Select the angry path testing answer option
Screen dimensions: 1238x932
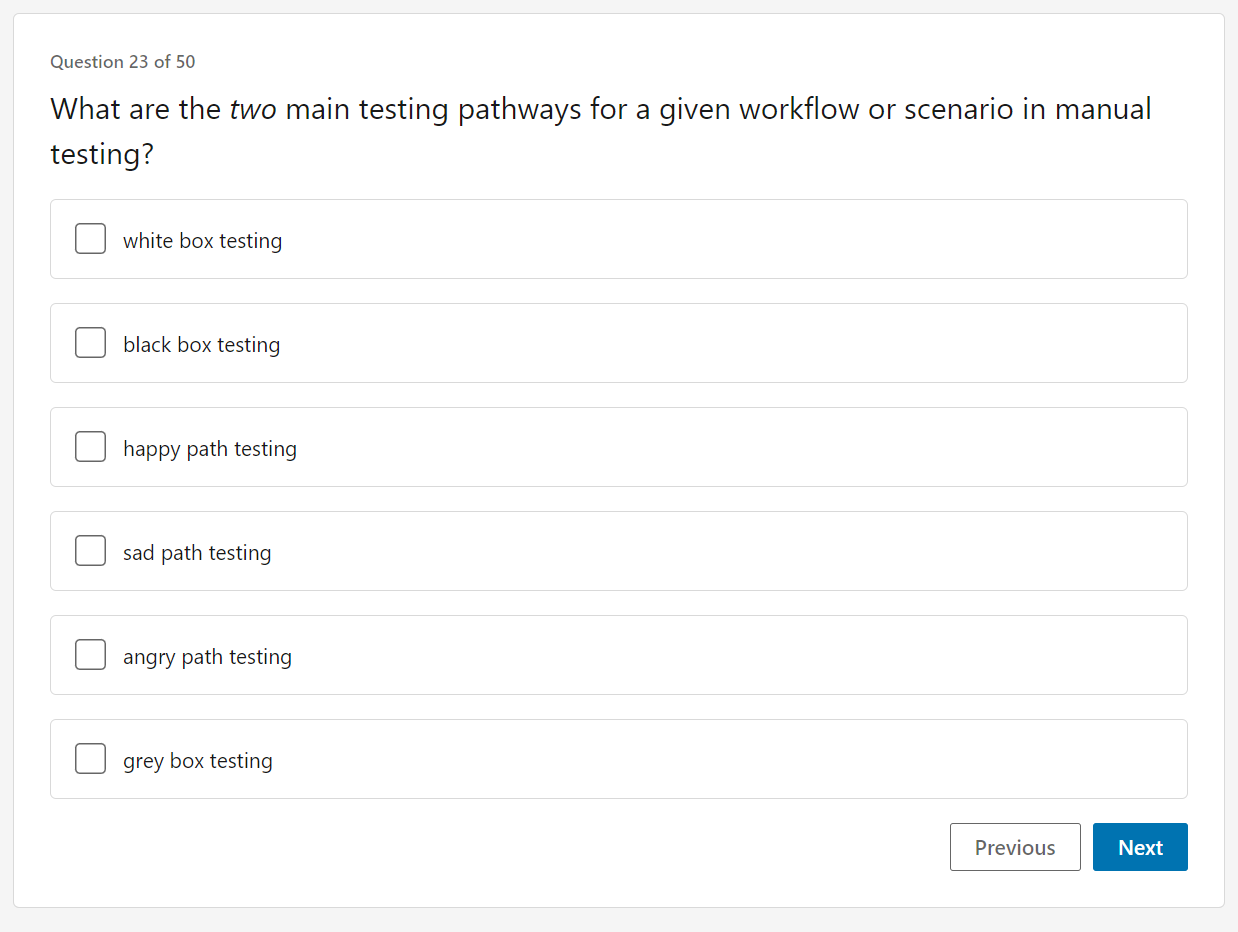(x=207, y=656)
